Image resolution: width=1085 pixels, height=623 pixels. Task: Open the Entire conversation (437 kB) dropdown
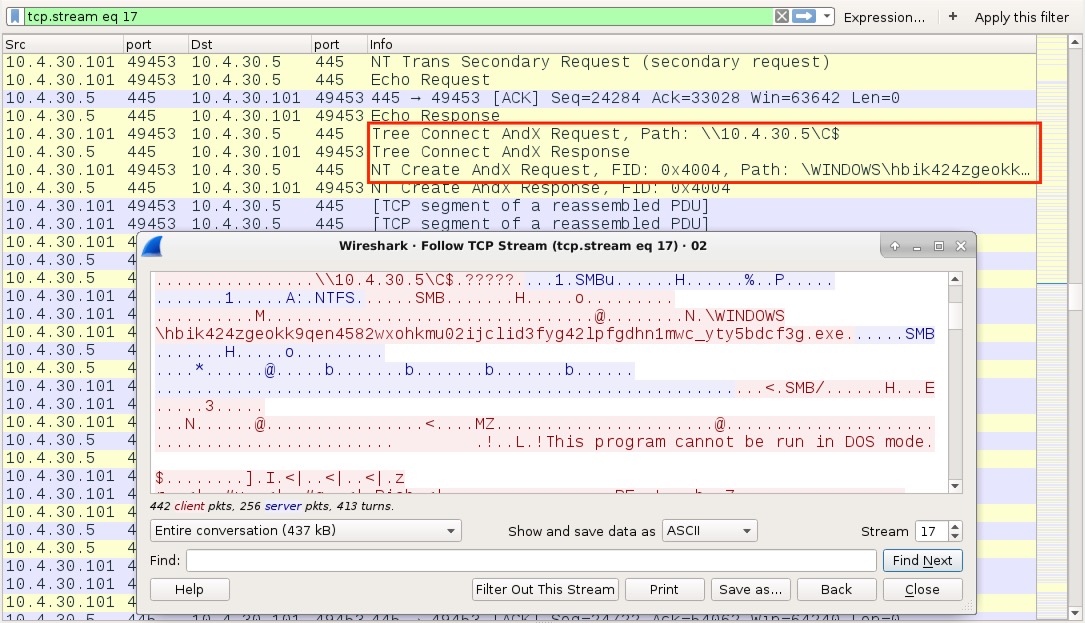pos(305,531)
